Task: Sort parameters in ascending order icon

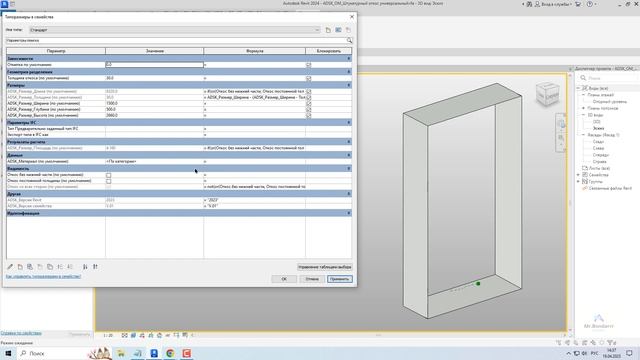Action: pos(85,267)
